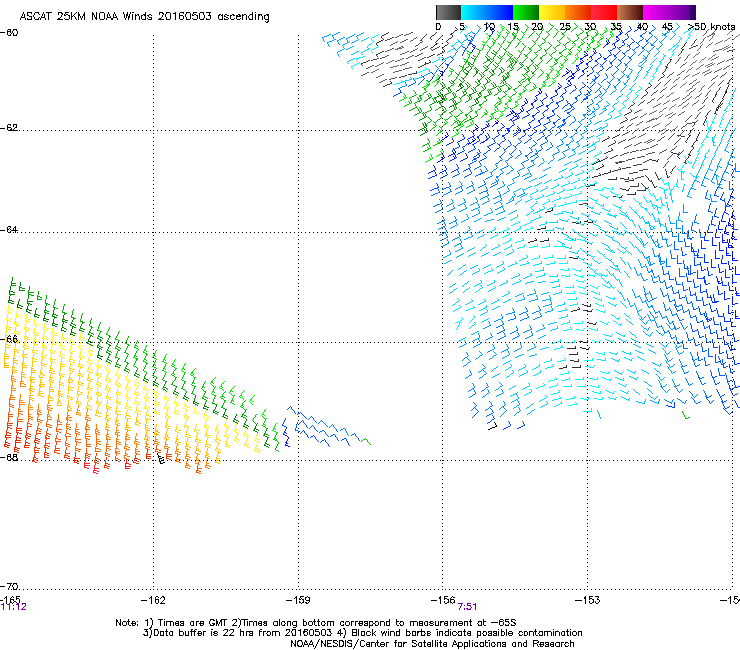Image resolution: width=740 pixels, height=650 pixels.
Task: Click the >50 knots legend label
Action: (712, 27)
